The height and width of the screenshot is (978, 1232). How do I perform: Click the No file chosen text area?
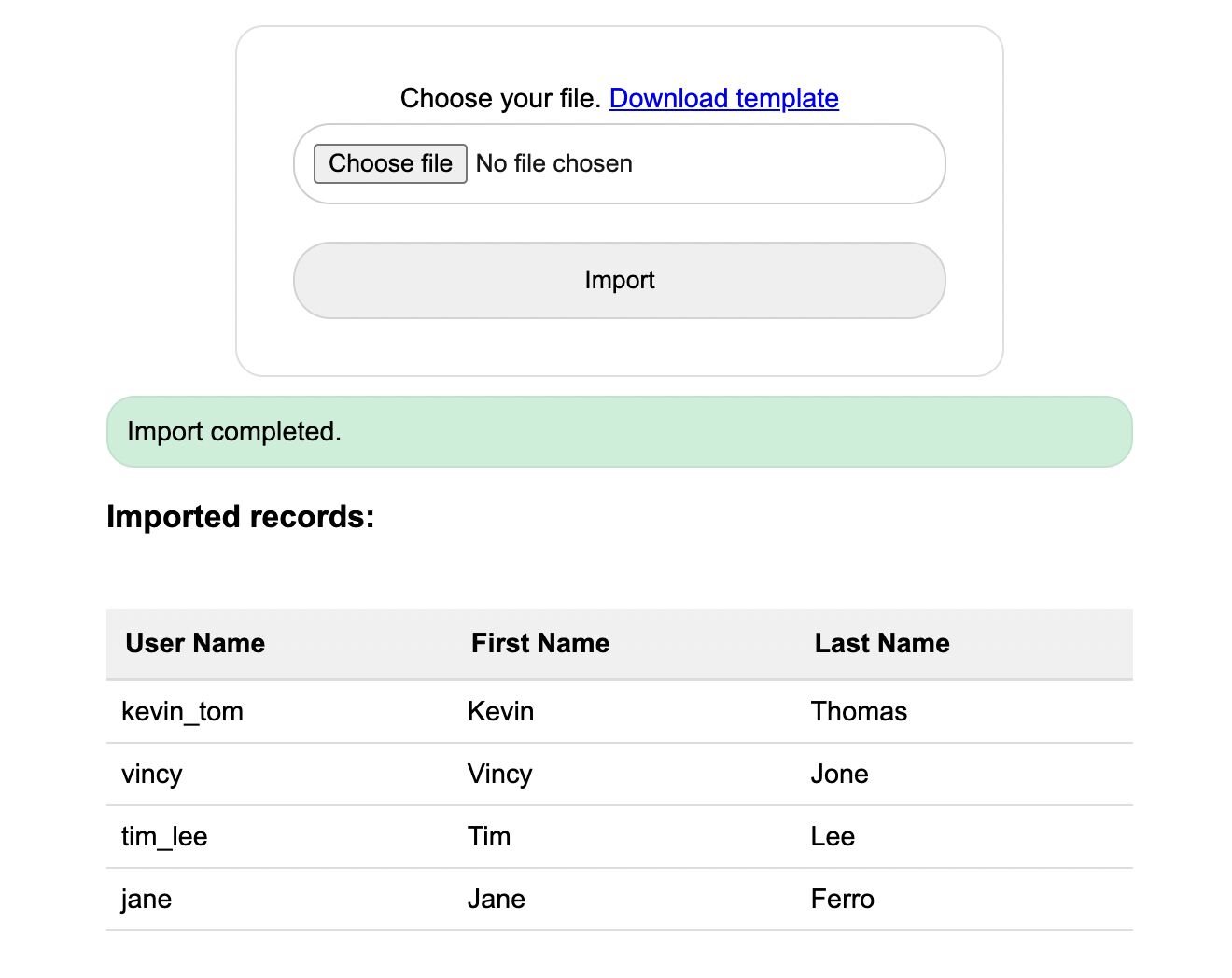(553, 163)
